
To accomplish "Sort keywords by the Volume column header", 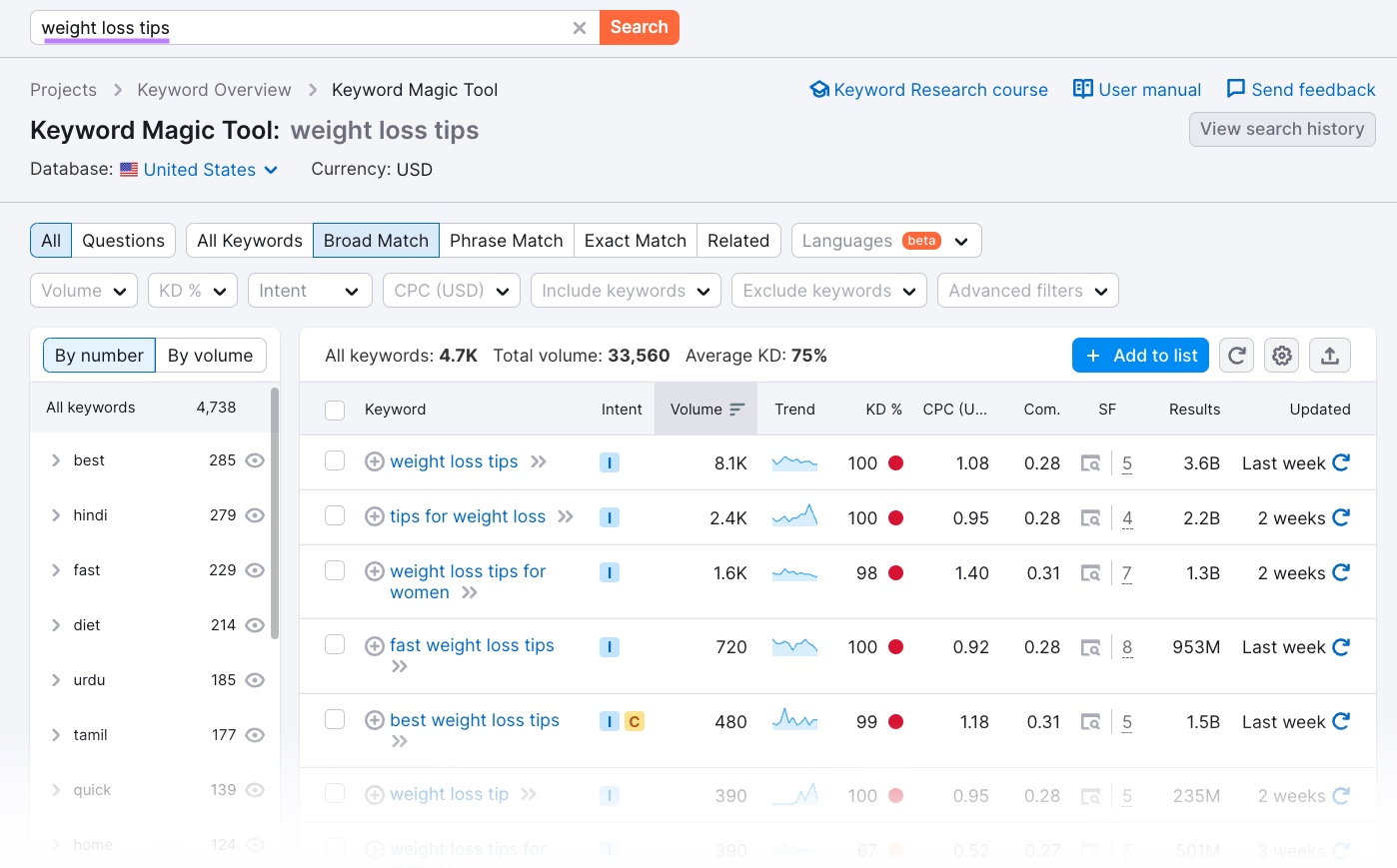I will [705, 409].
